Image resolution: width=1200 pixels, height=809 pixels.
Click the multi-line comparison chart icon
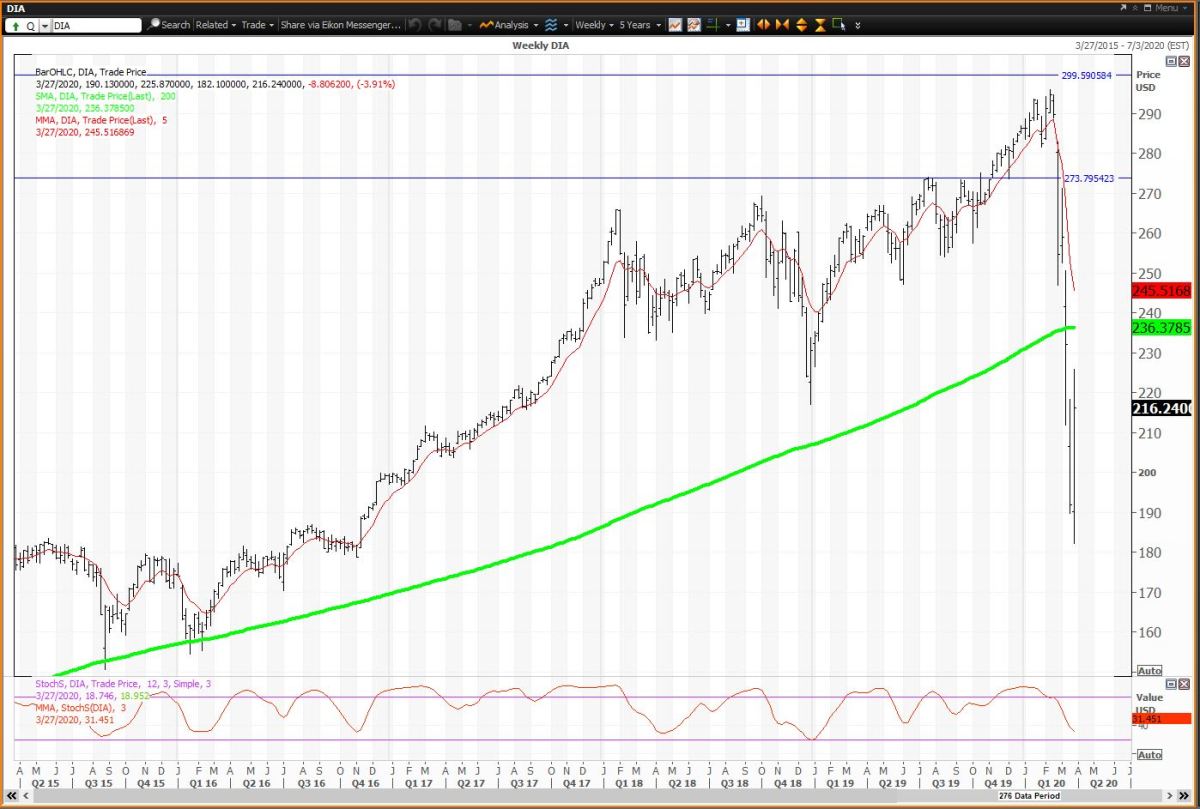pos(694,25)
